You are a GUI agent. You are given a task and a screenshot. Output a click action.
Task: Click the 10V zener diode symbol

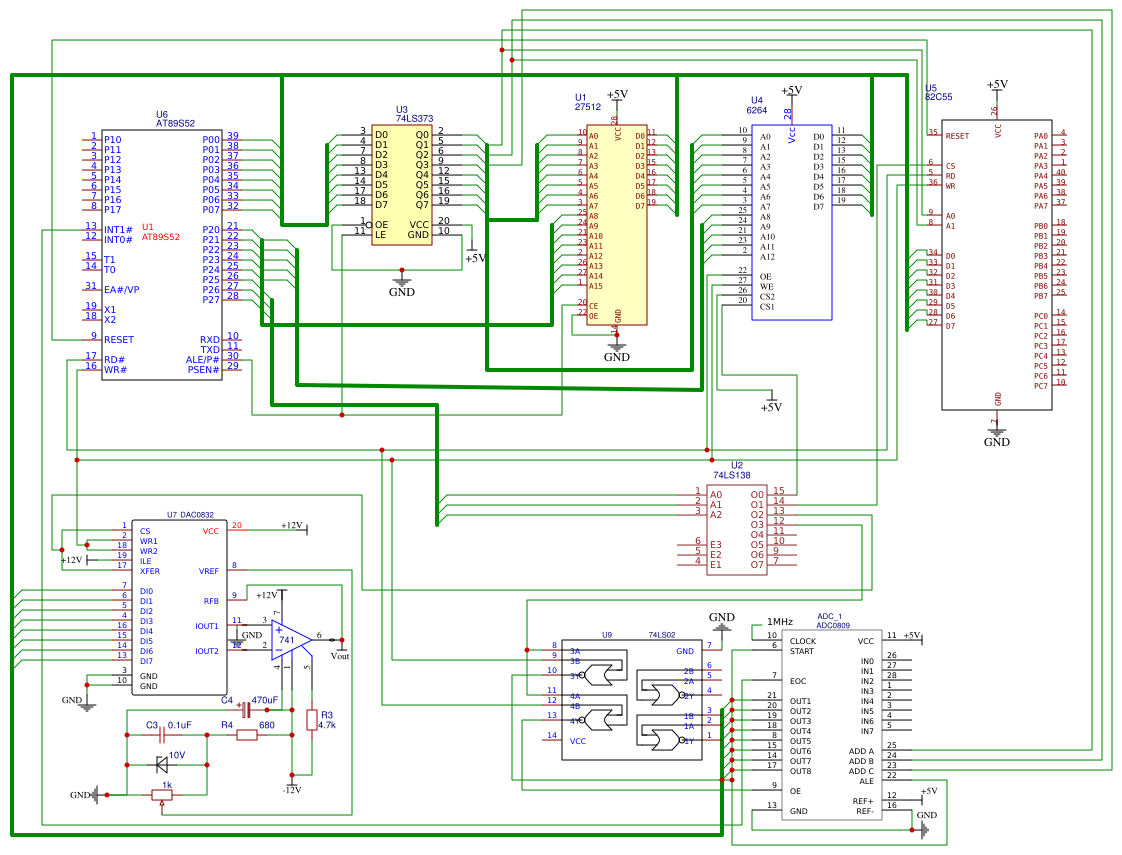tap(163, 765)
